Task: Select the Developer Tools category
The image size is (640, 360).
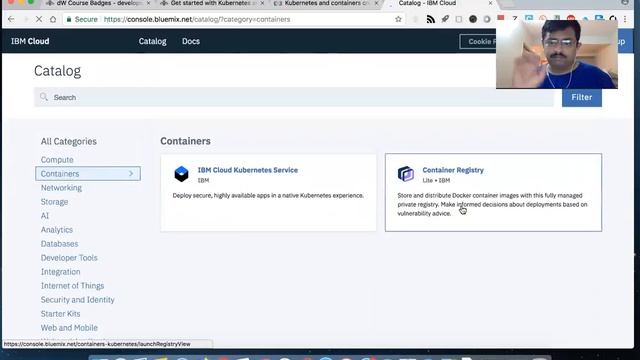Action: tap(69, 258)
